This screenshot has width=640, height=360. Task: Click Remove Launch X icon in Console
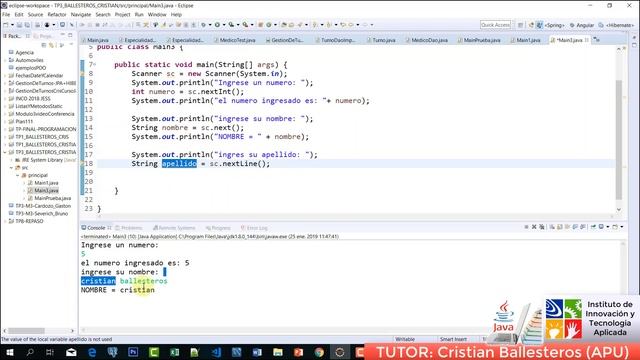point(534,227)
